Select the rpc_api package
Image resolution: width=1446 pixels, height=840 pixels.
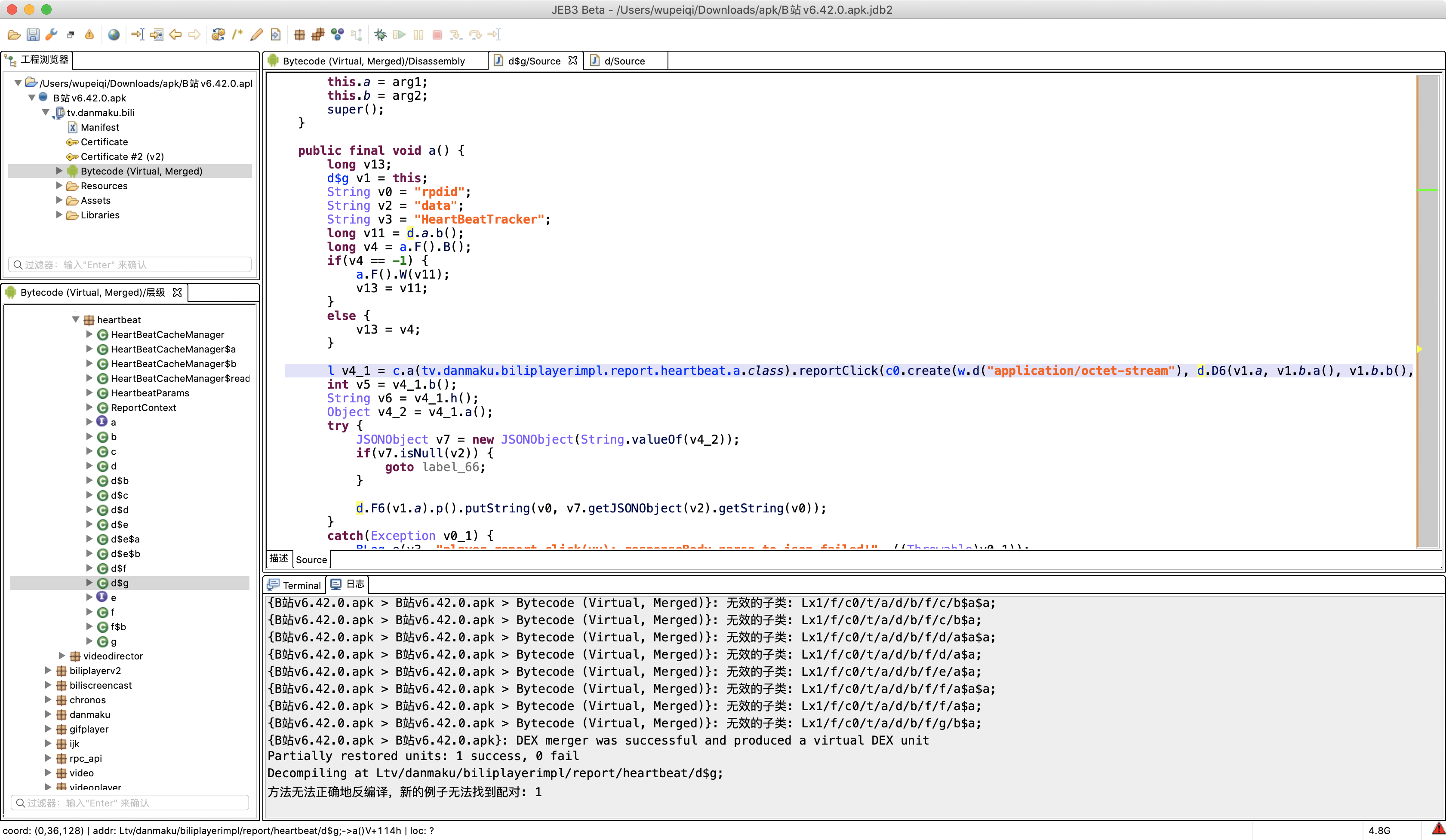[x=86, y=758]
